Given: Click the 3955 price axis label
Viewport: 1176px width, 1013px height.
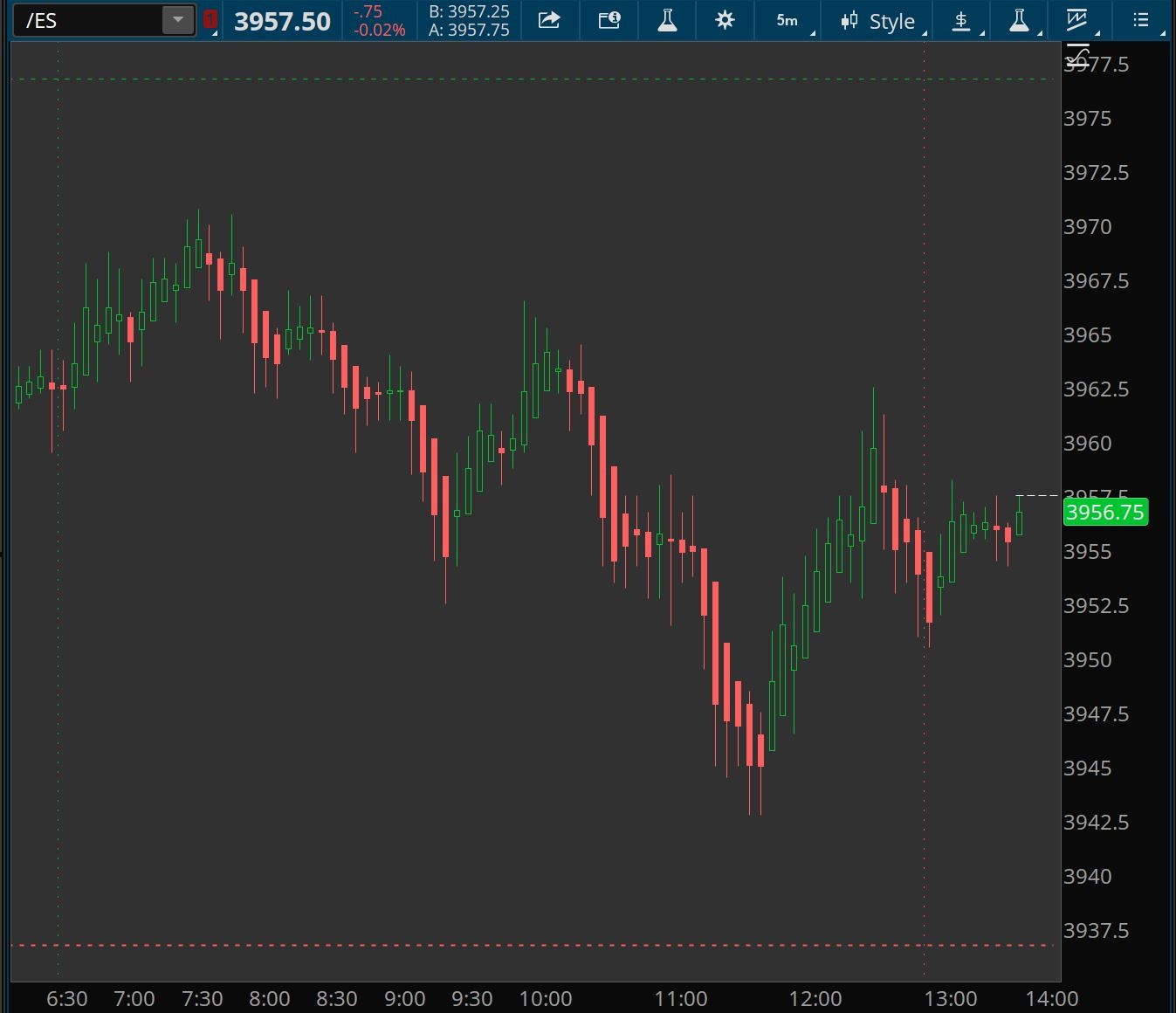Looking at the screenshot, I should [x=1087, y=552].
